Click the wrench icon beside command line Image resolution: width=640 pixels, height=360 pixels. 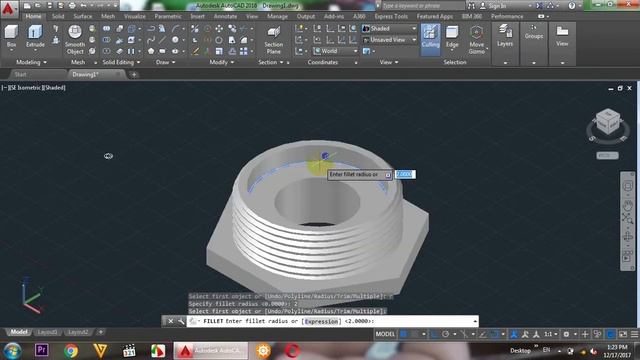pyautogui.click(x=181, y=321)
